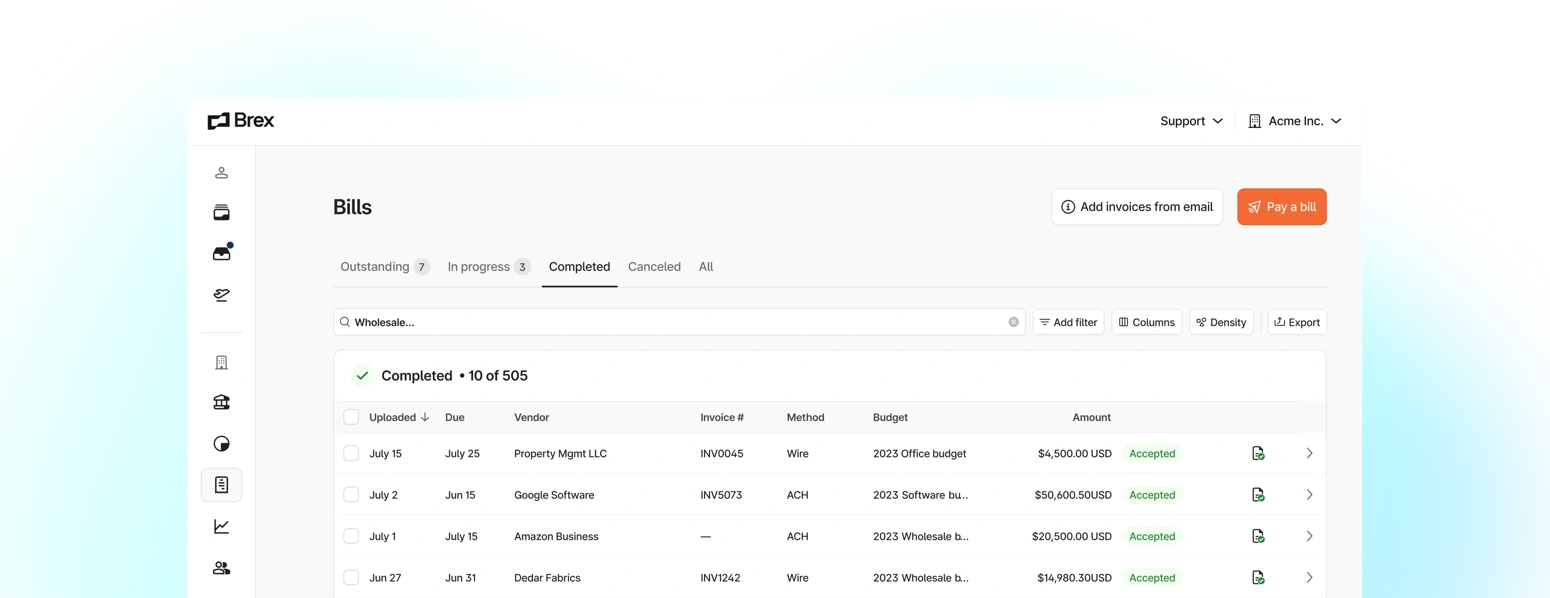This screenshot has height=598, width=1550.
Task: Click the Vendor column header
Action: tap(531, 417)
